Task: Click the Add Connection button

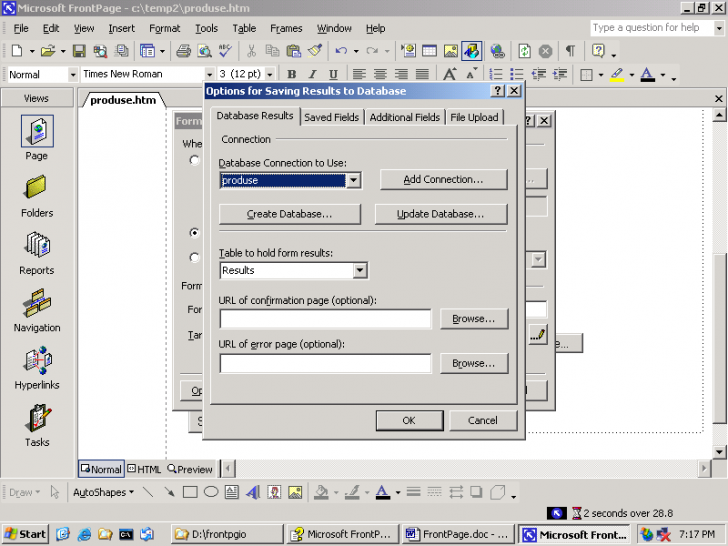Action: [x=443, y=180]
